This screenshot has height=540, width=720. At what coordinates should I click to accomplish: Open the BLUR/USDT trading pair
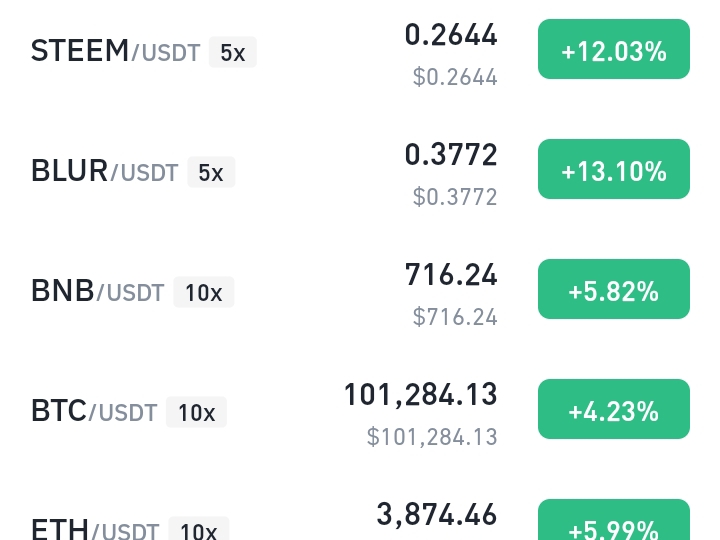(x=105, y=171)
